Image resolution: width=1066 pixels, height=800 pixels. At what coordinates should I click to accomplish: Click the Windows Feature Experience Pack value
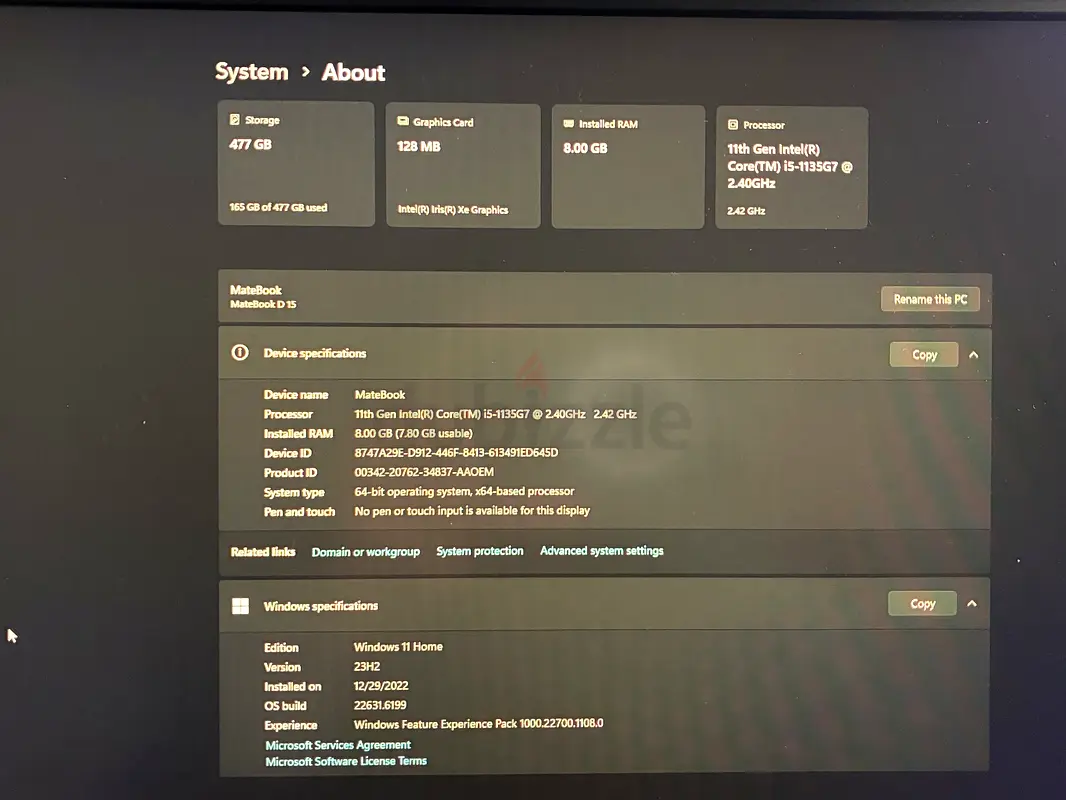[479, 724]
